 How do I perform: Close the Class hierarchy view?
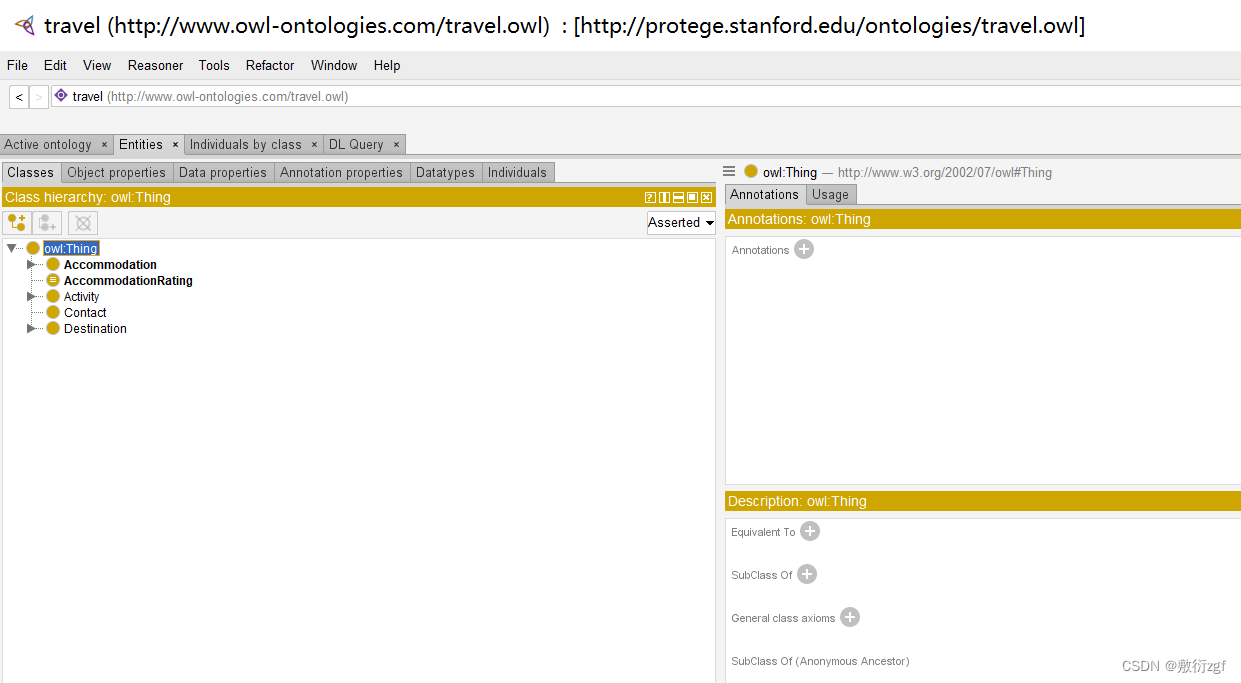(x=706, y=197)
